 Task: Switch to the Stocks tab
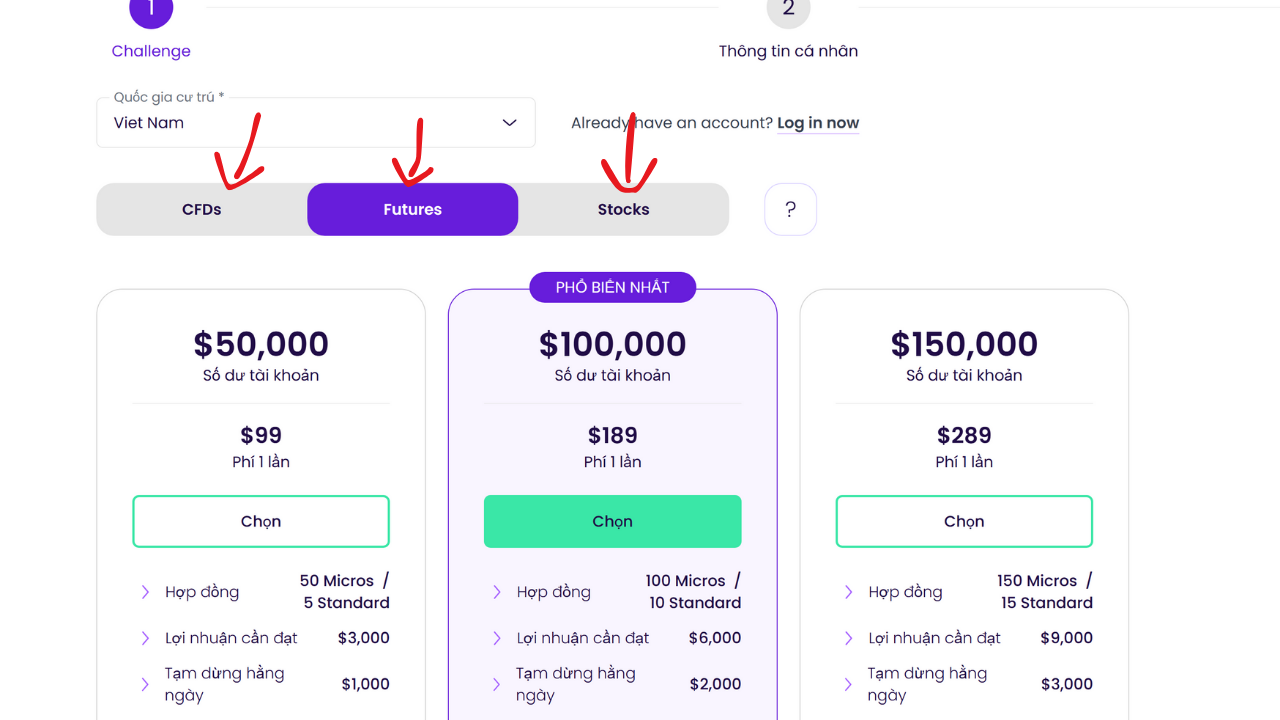[x=623, y=209]
